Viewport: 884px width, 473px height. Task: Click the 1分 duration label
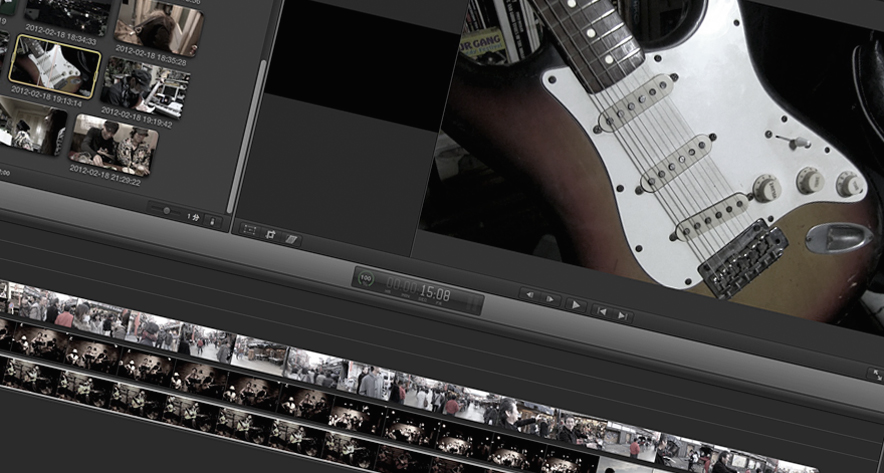point(193,216)
